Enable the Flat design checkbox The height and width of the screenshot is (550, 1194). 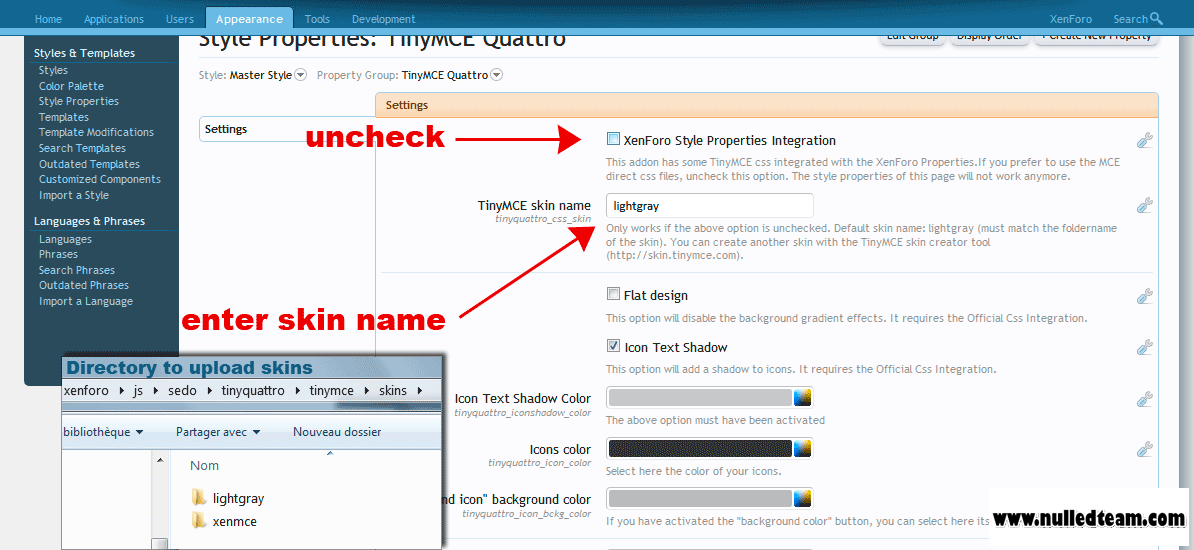613,295
